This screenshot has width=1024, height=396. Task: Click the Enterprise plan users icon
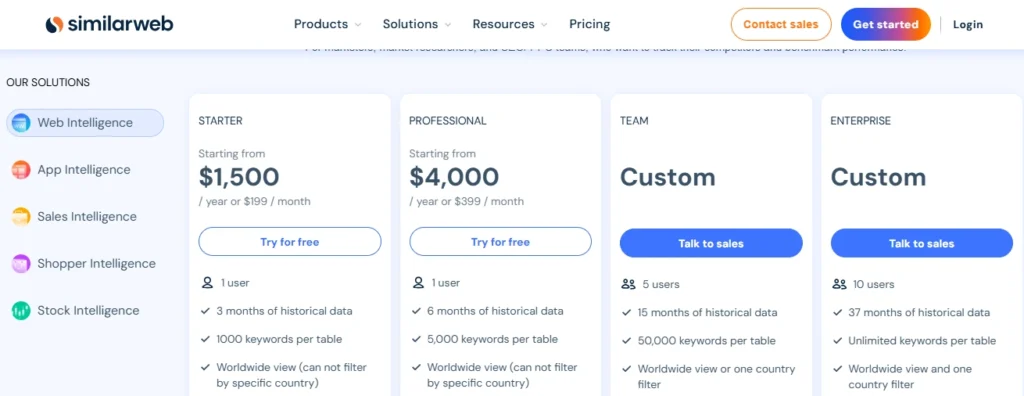pos(839,284)
